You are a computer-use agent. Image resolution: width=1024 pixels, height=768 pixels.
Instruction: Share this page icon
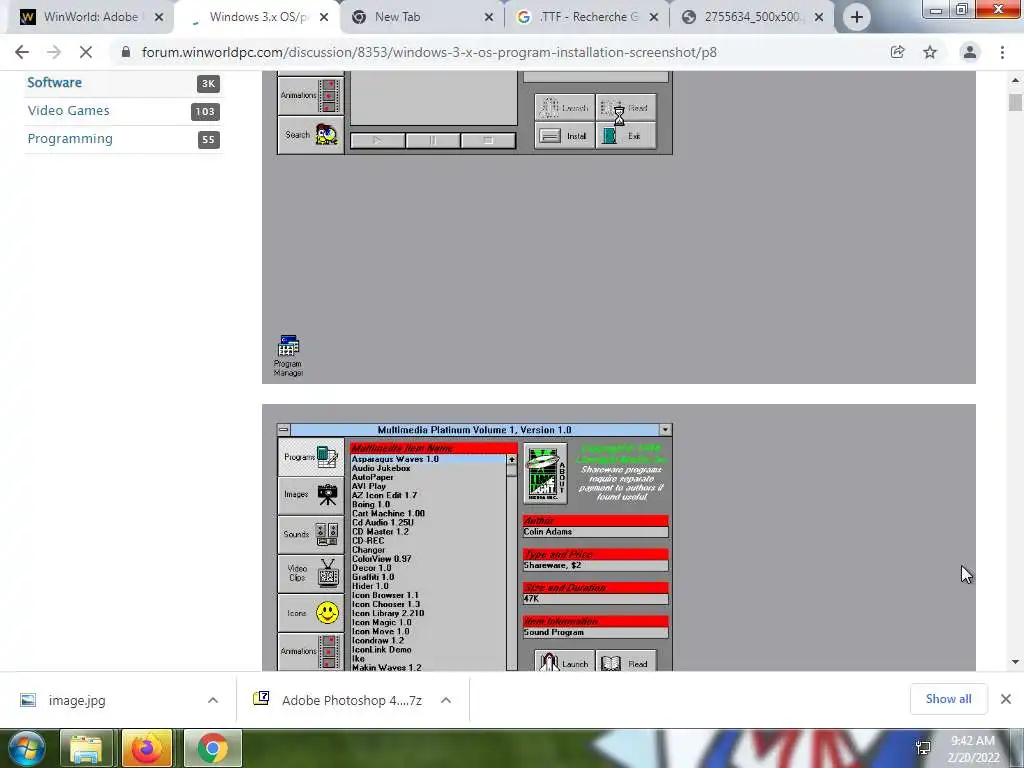coord(897,52)
